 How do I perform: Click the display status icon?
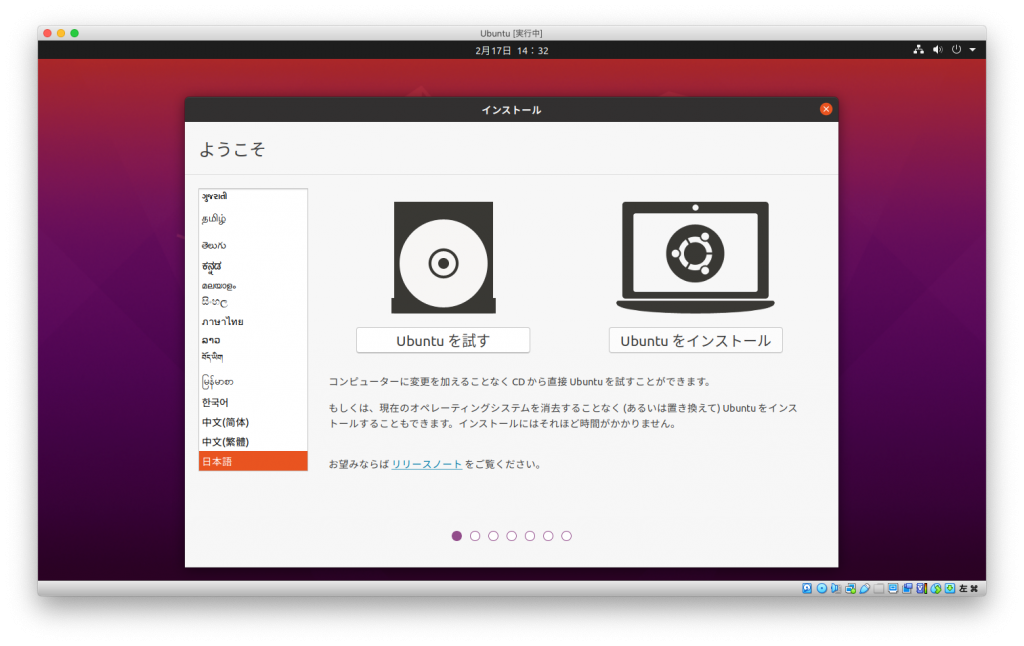[x=893, y=589]
